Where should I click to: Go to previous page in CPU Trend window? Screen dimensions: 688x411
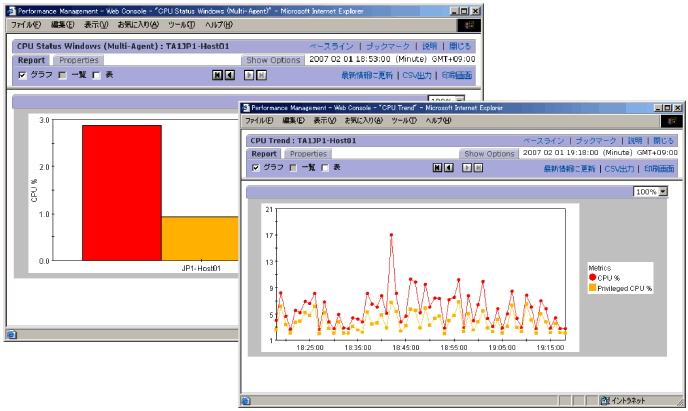coord(449,168)
